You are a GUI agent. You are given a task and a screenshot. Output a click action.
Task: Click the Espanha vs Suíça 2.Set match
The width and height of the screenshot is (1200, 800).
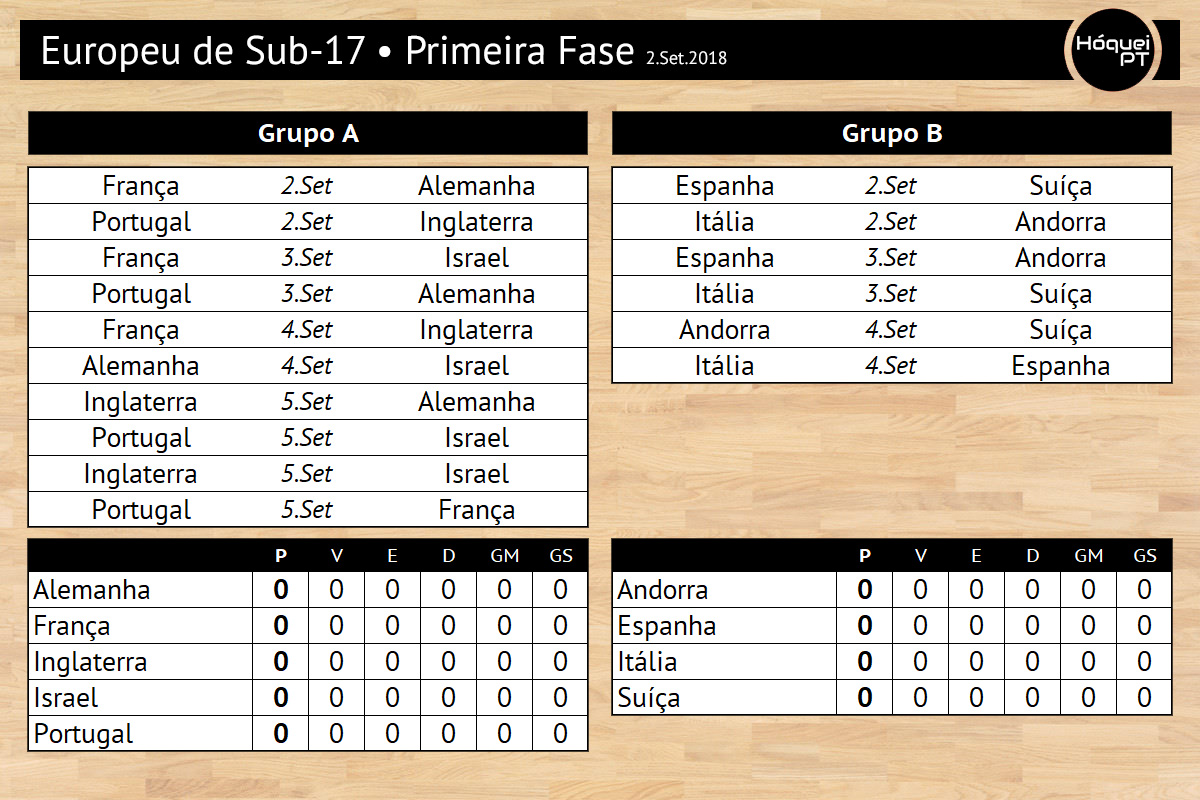pyautogui.click(x=892, y=185)
